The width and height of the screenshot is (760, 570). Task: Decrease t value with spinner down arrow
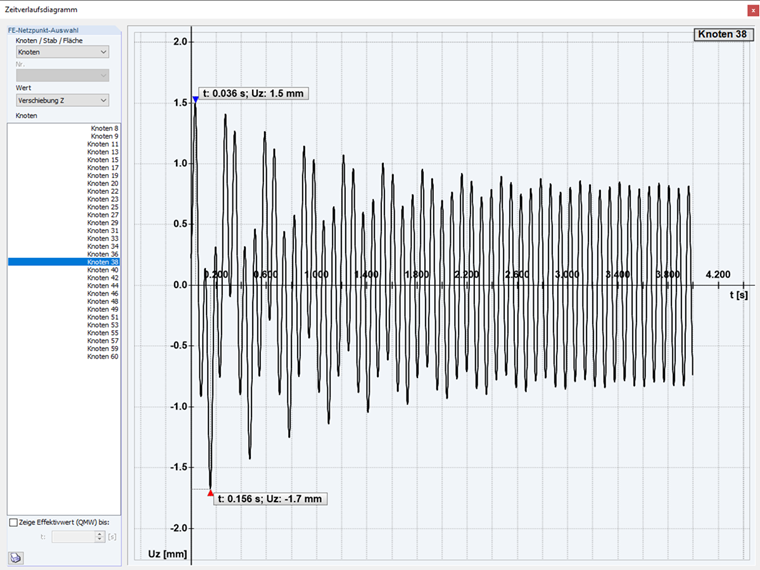coord(100,539)
